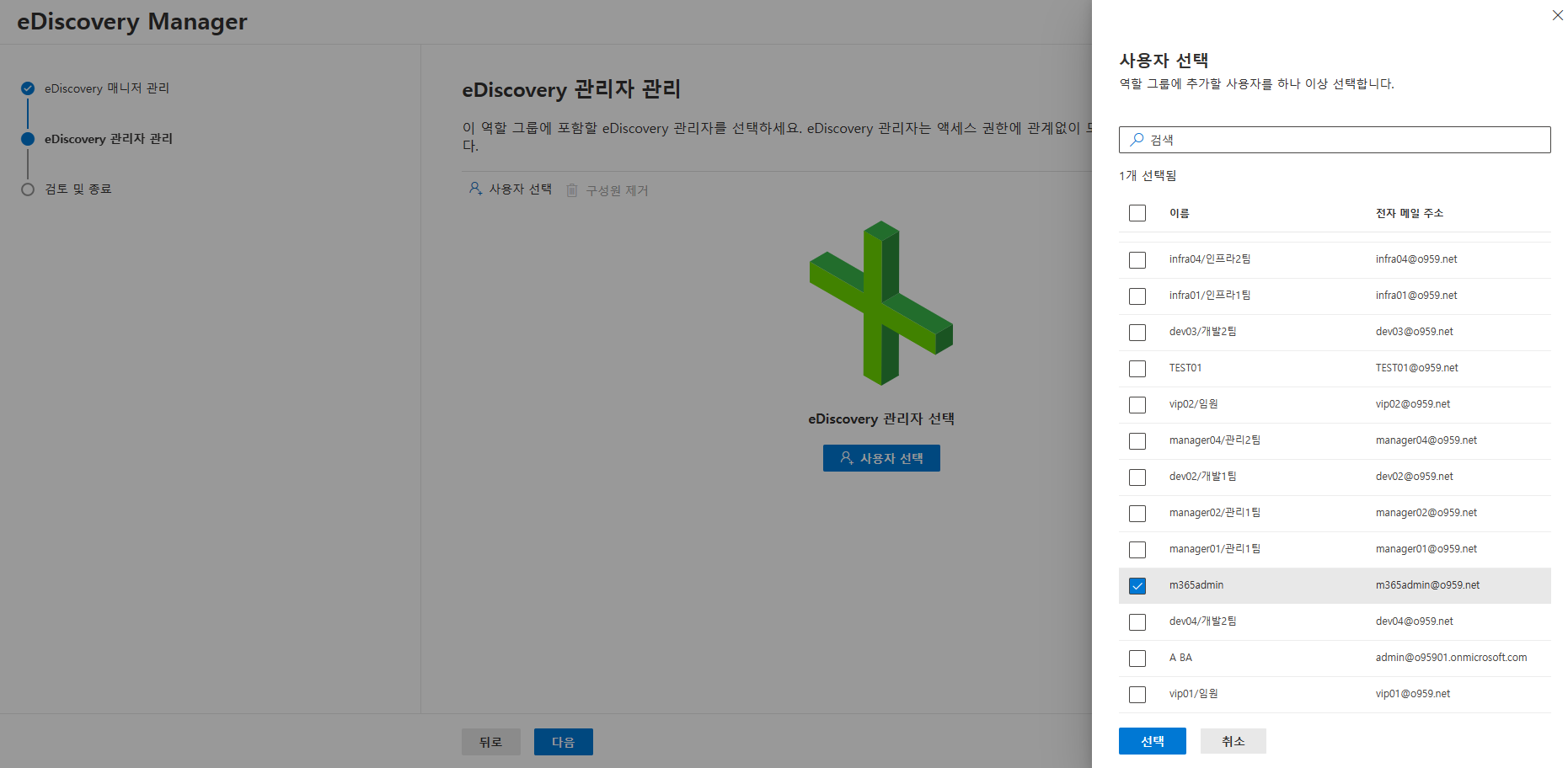Select the infra01@o959.net email cell
This screenshot has width=1568, height=768.
[x=1416, y=296]
